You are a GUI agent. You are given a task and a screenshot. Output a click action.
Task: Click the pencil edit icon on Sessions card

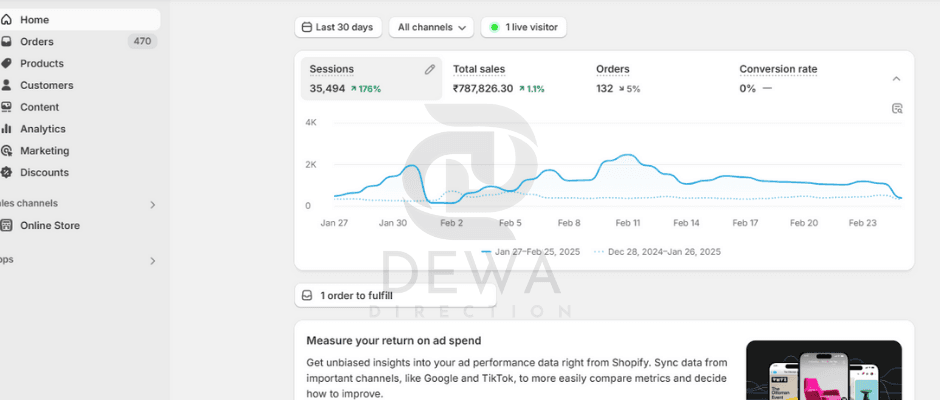(430, 70)
